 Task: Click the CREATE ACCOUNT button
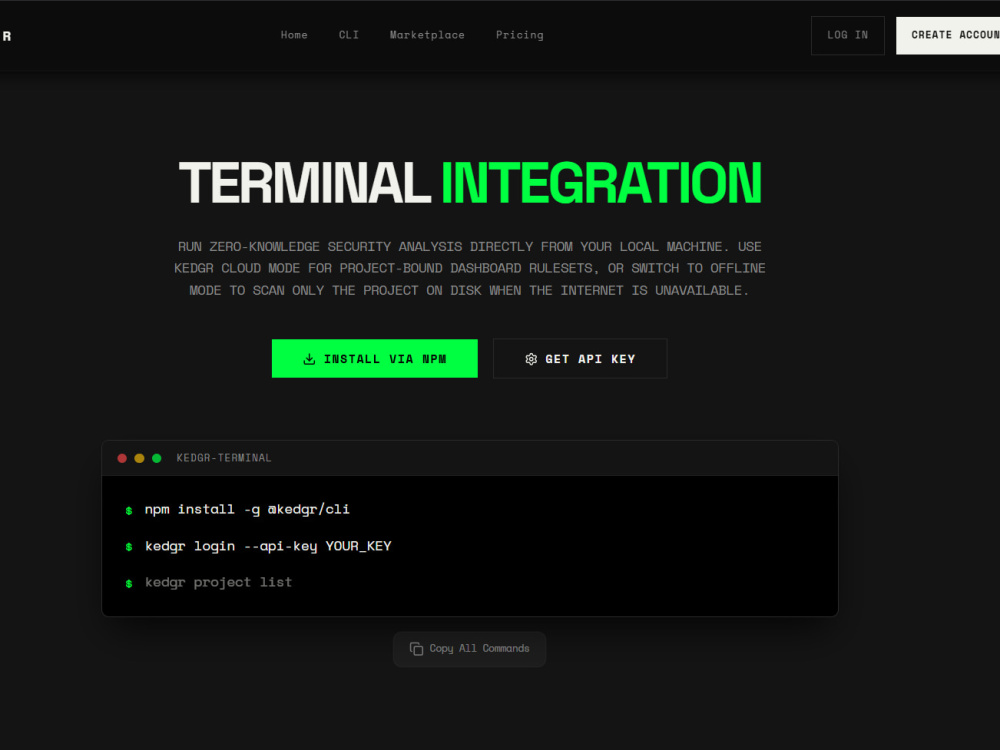tap(948, 36)
